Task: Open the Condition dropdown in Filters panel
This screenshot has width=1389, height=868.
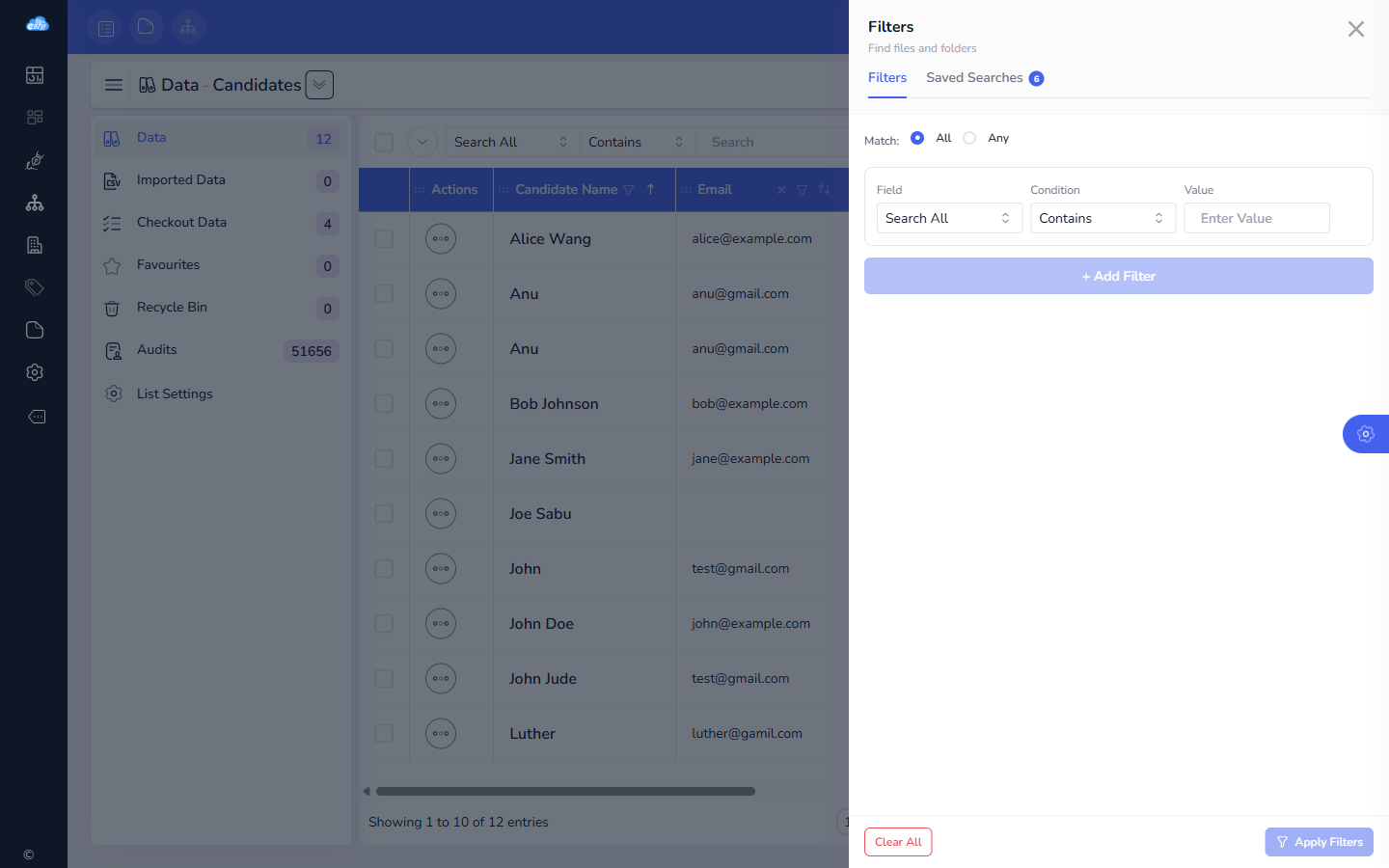Action: click(1103, 218)
